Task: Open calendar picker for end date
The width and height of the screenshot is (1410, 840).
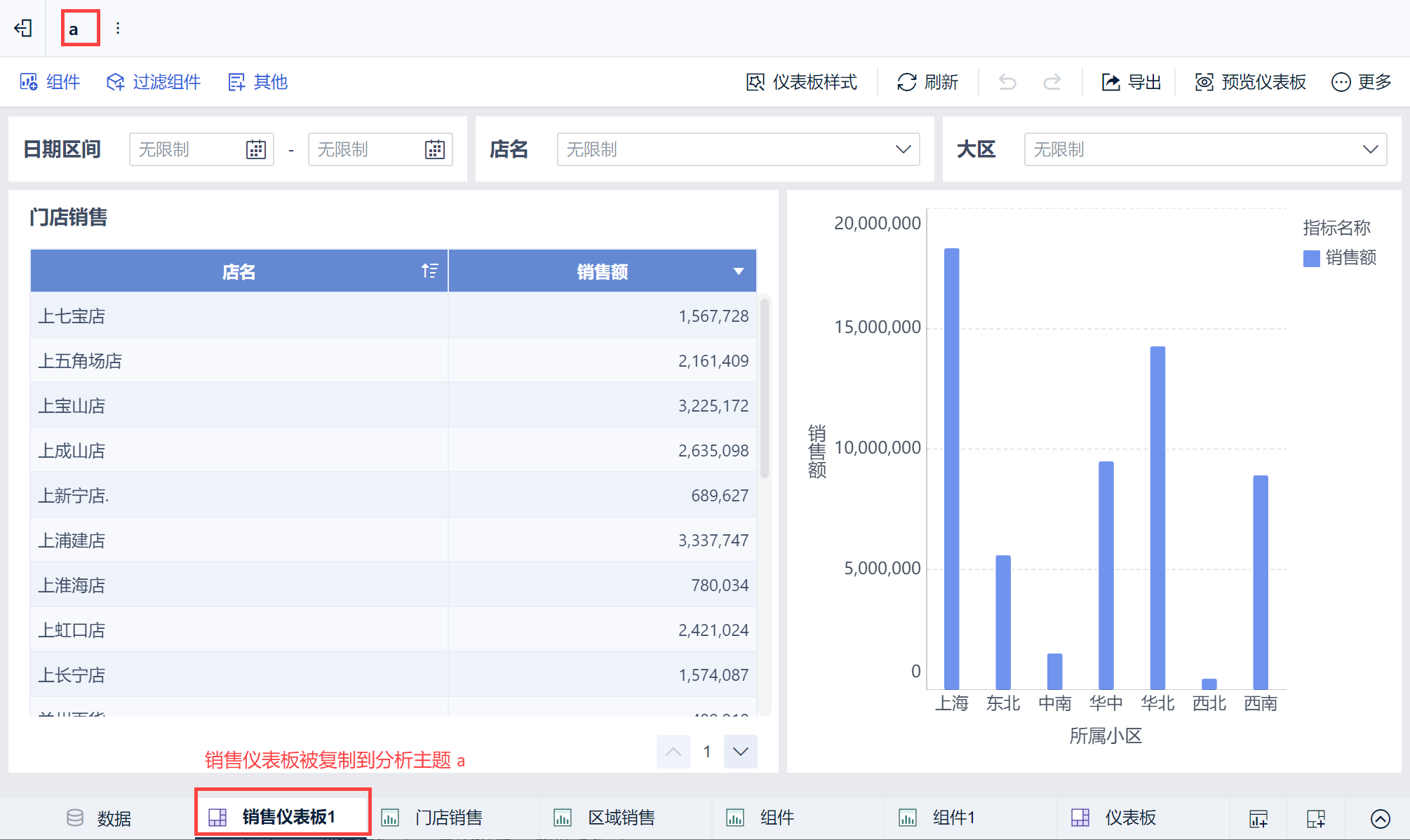Action: click(x=435, y=149)
